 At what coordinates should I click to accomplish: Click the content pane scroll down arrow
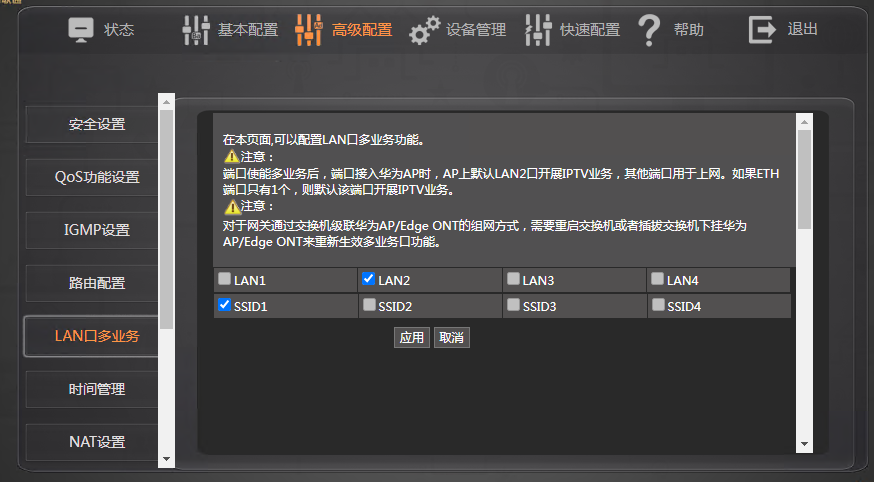[804, 444]
